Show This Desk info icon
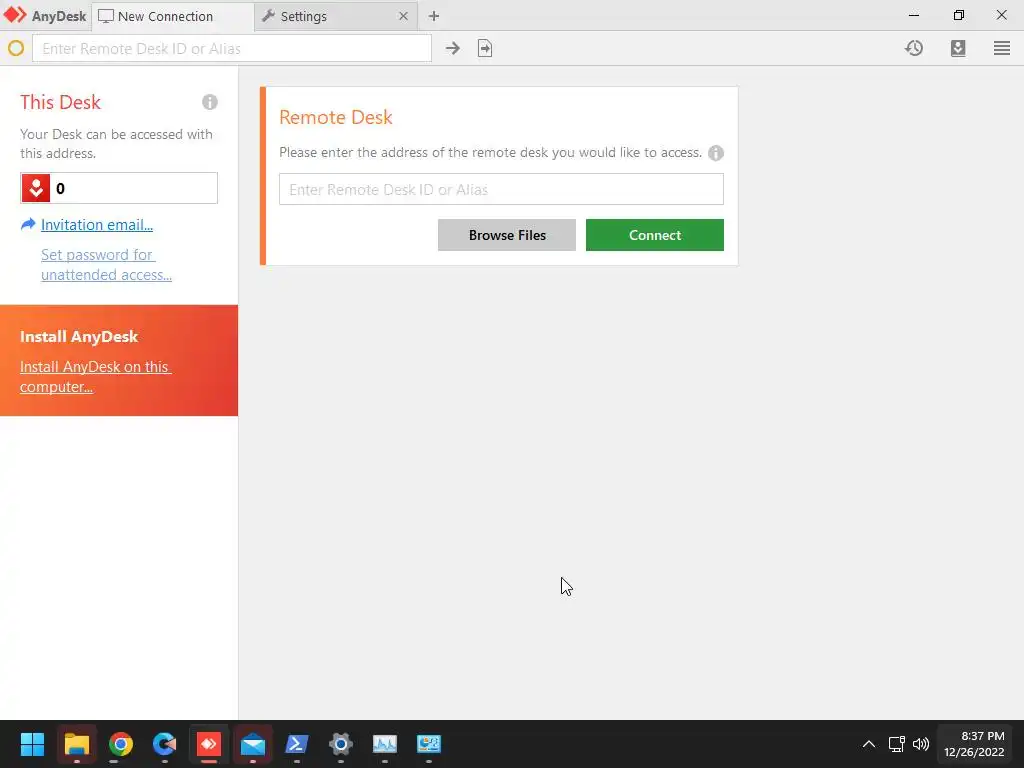 point(210,102)
